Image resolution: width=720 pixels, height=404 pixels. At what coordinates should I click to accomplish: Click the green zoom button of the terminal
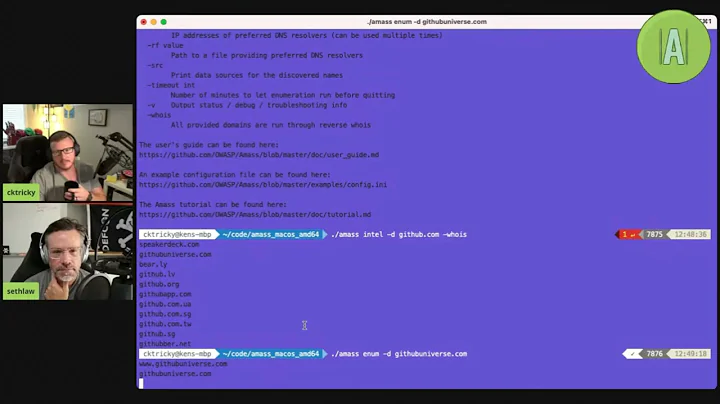[x=163, y=22]
